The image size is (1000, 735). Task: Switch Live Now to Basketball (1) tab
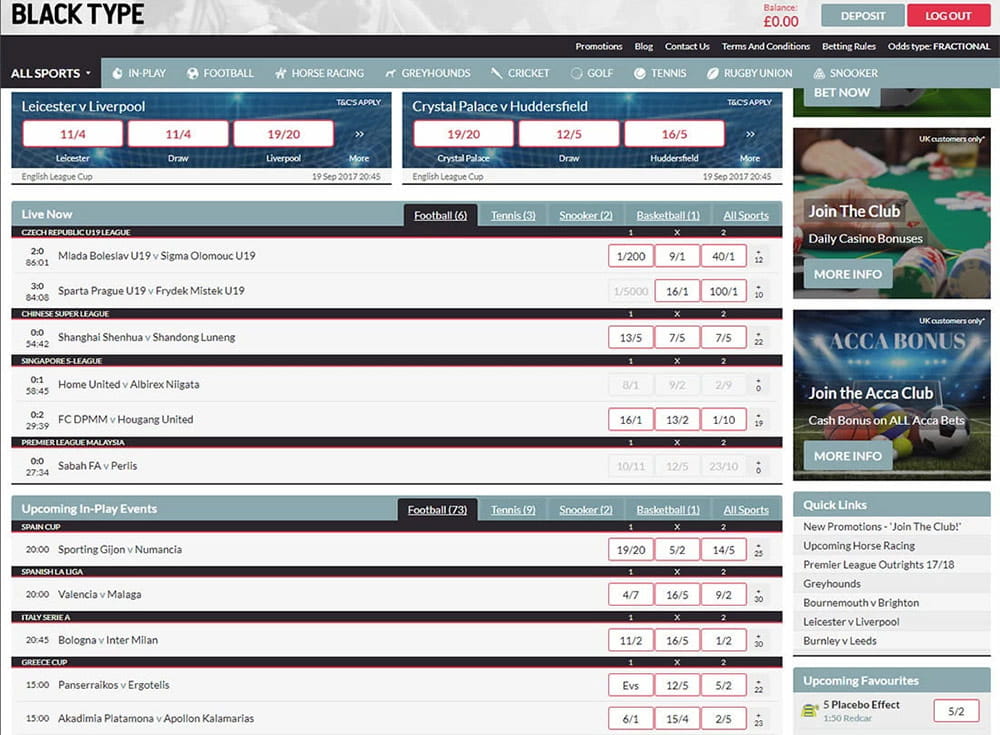[668, 216]
